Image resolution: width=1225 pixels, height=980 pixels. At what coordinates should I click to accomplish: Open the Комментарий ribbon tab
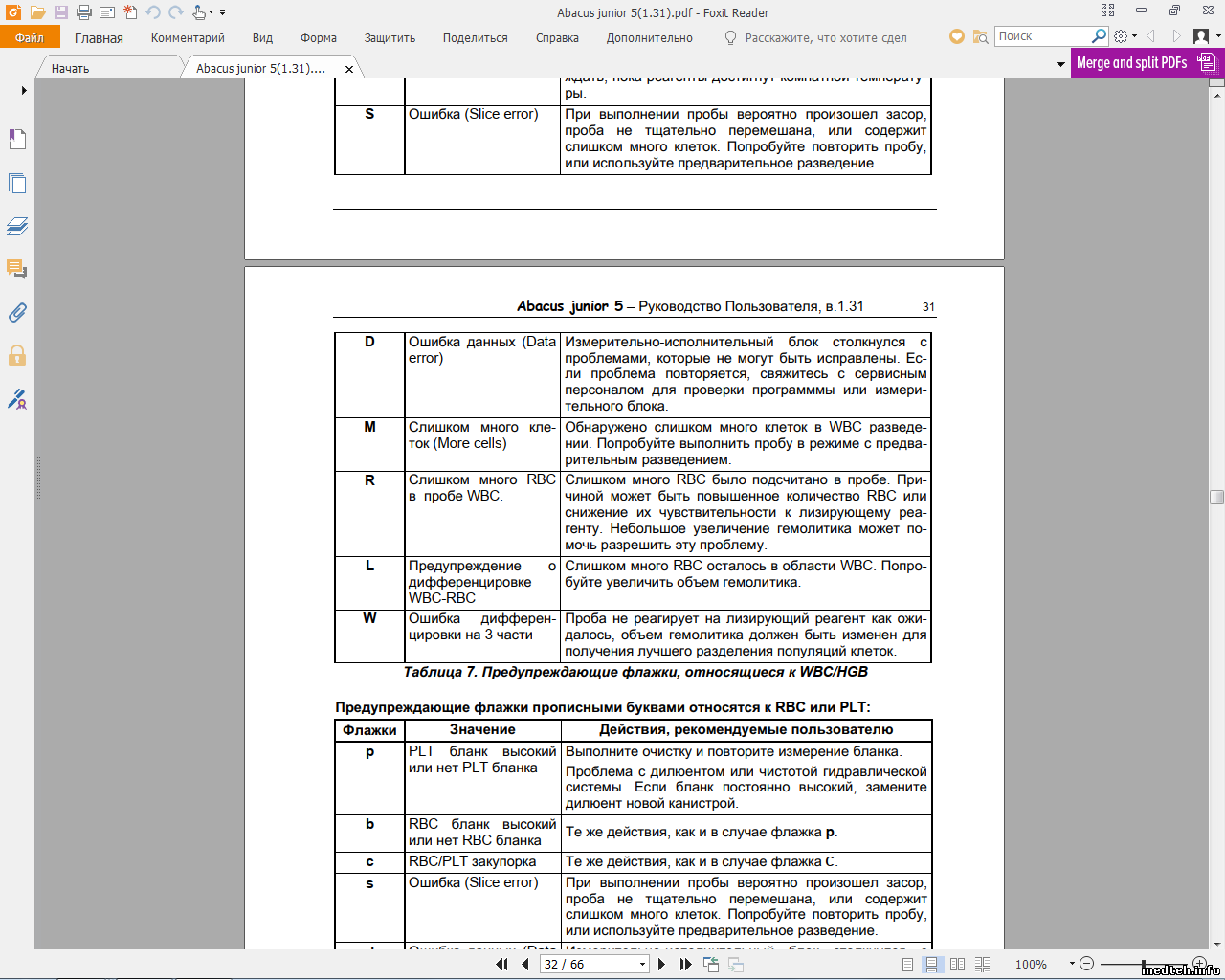point(188,38)
